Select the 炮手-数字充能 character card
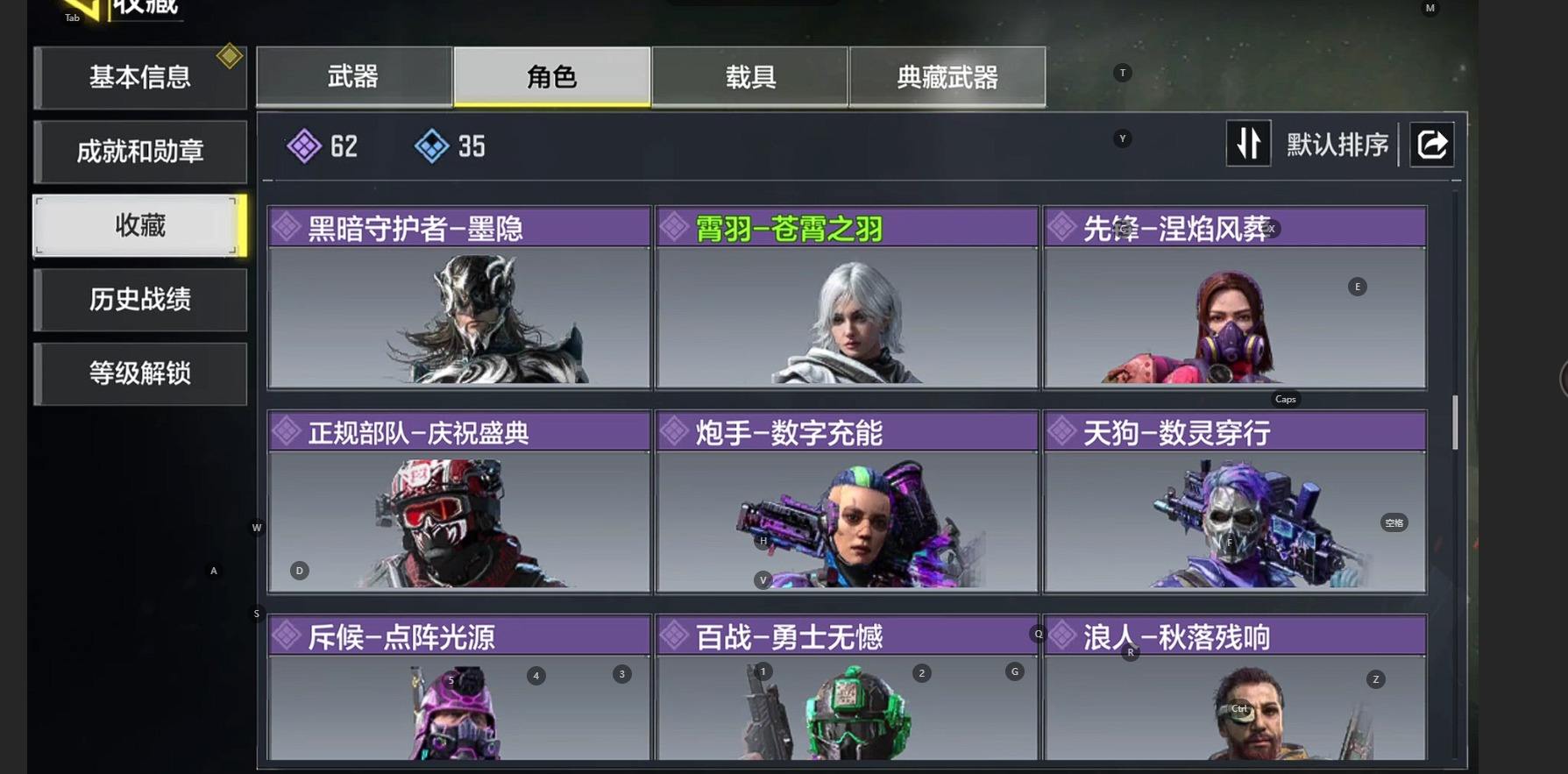The height and width of the screenshot is (774, 1568). [847, 501]
